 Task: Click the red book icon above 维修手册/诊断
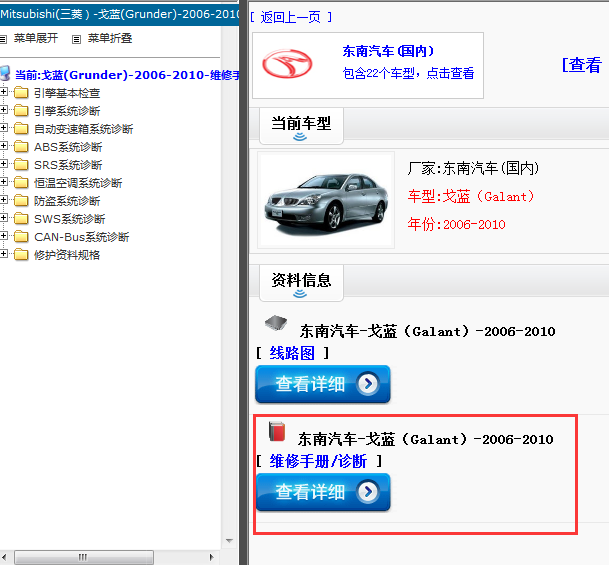277,431
